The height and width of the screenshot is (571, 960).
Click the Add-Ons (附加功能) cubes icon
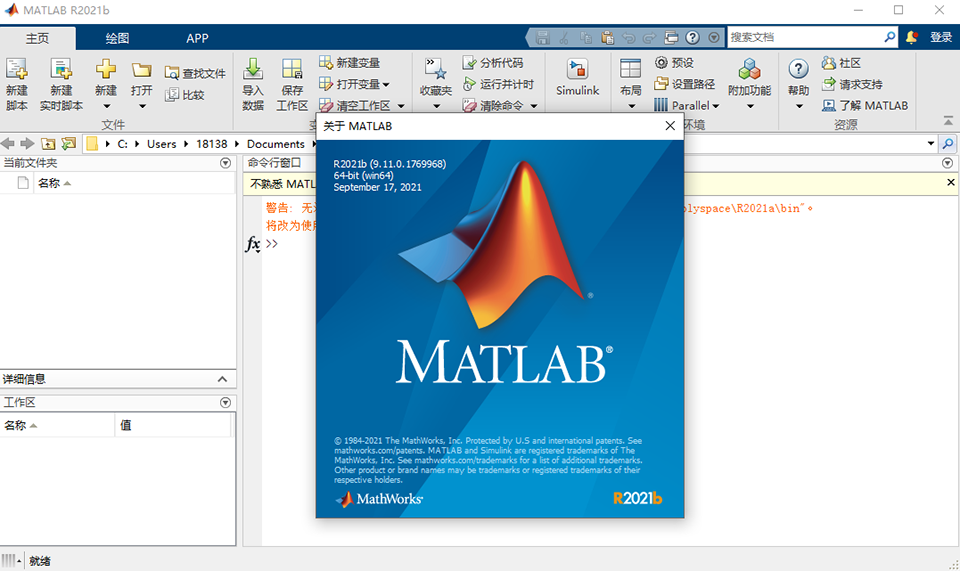(749, 69)
